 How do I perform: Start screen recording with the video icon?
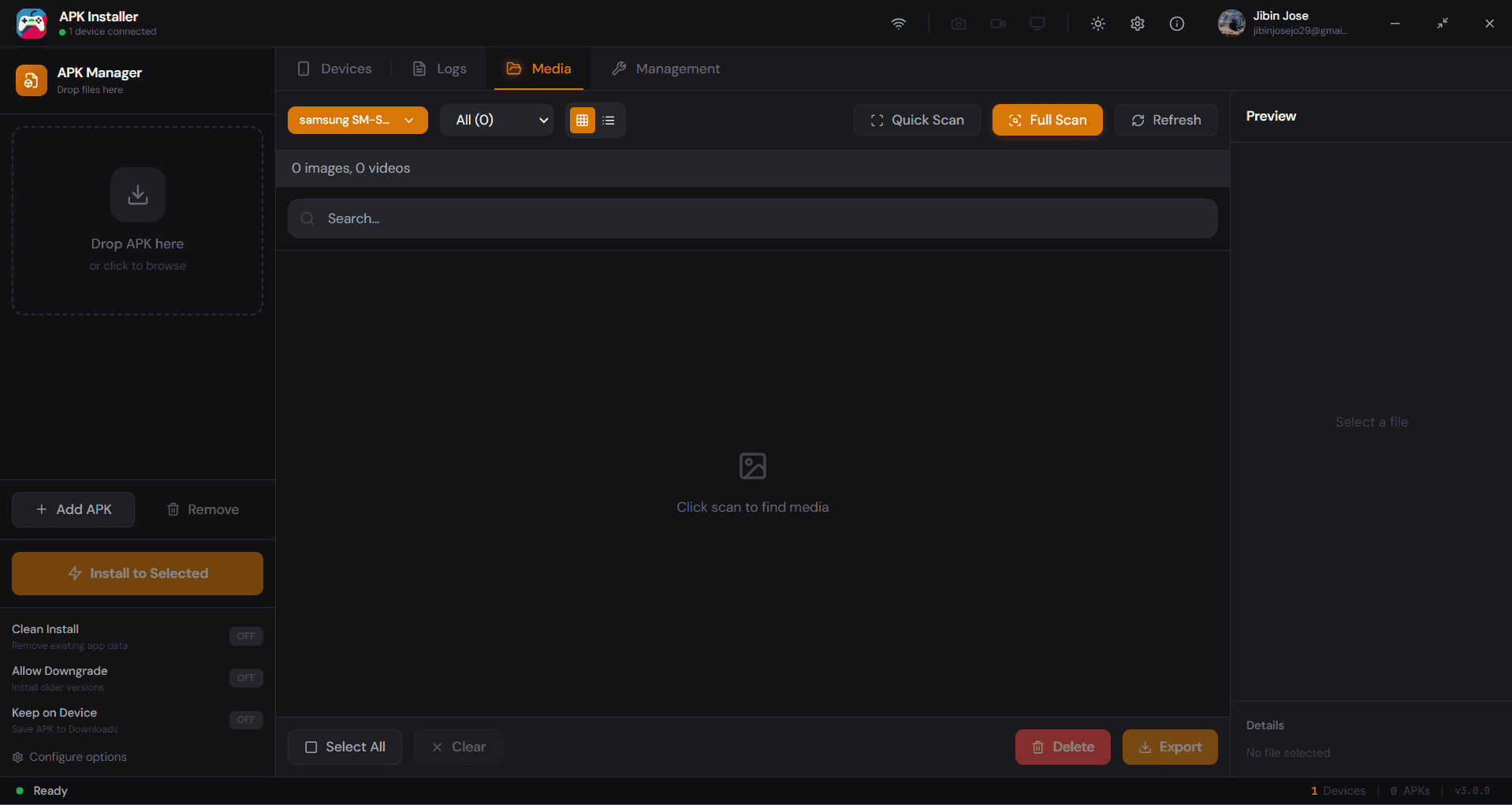pos(997,24)
